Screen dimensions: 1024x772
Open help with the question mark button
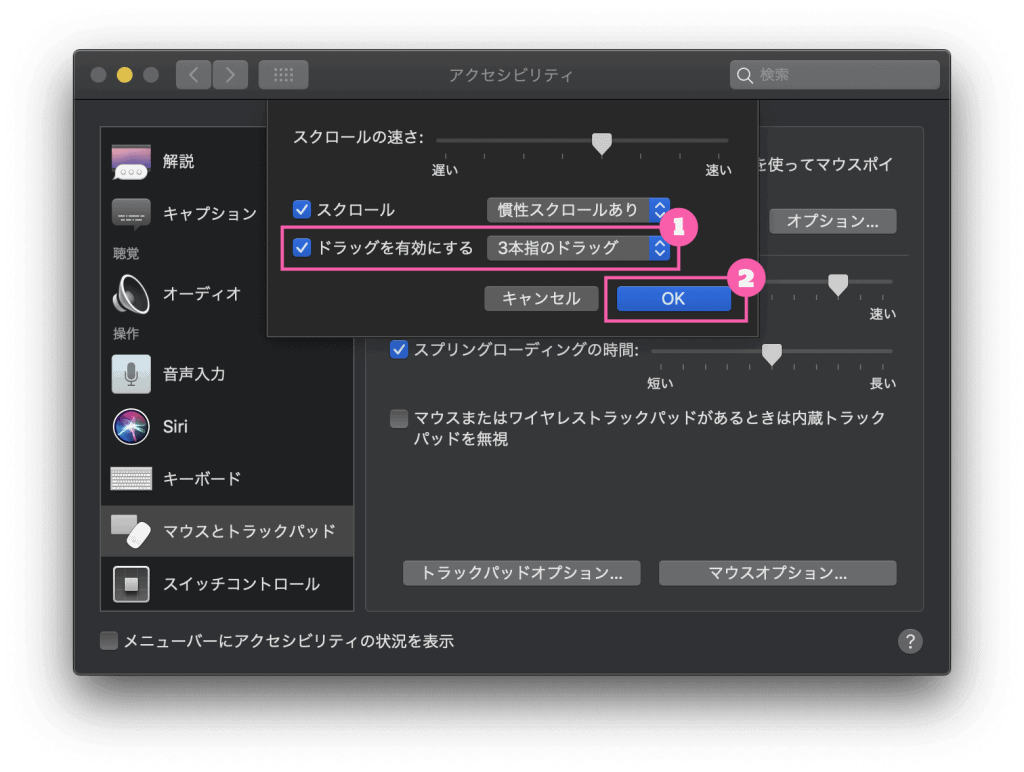tap(910, 641)
